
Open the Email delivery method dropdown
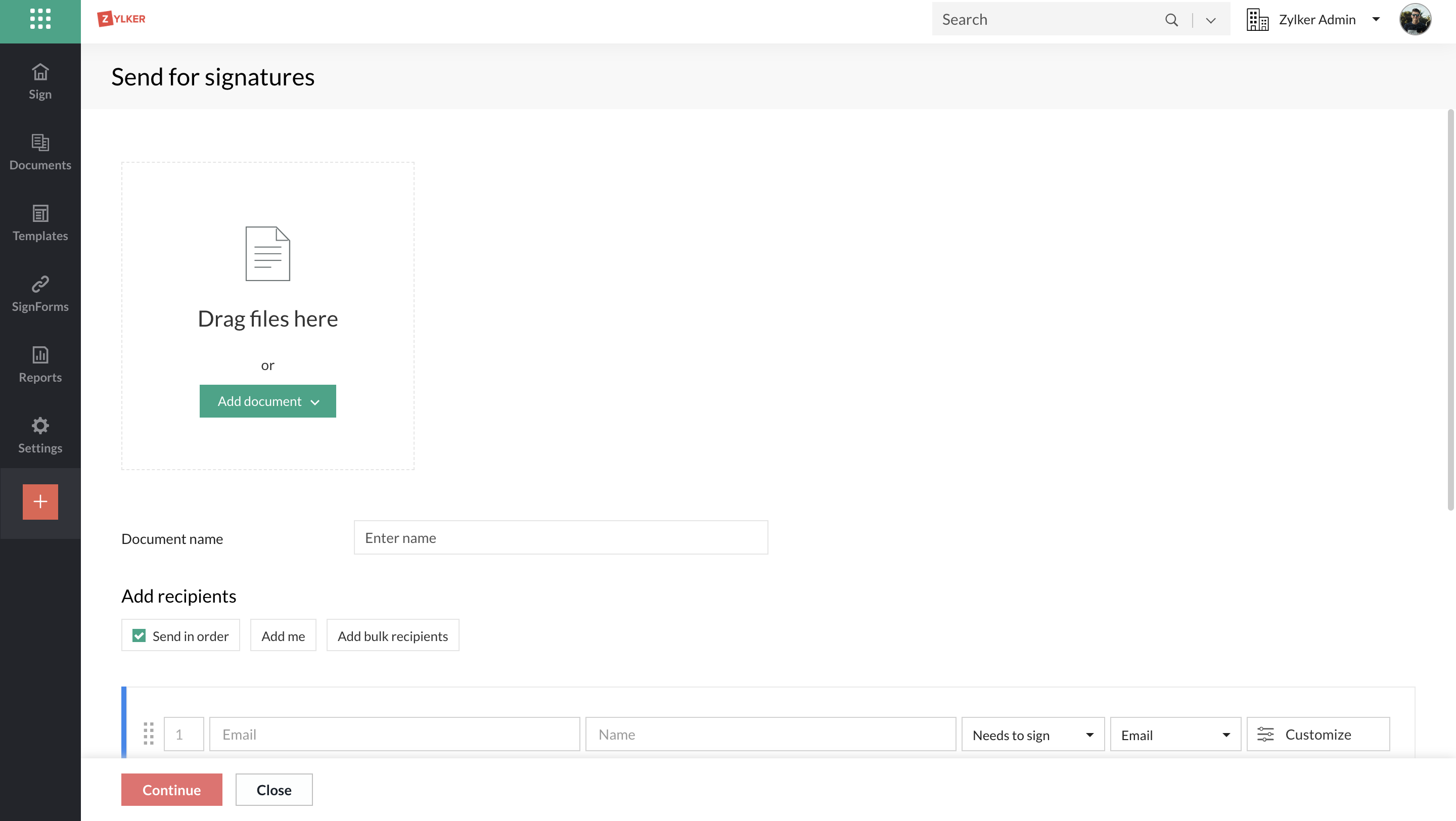coord(1174,735)
